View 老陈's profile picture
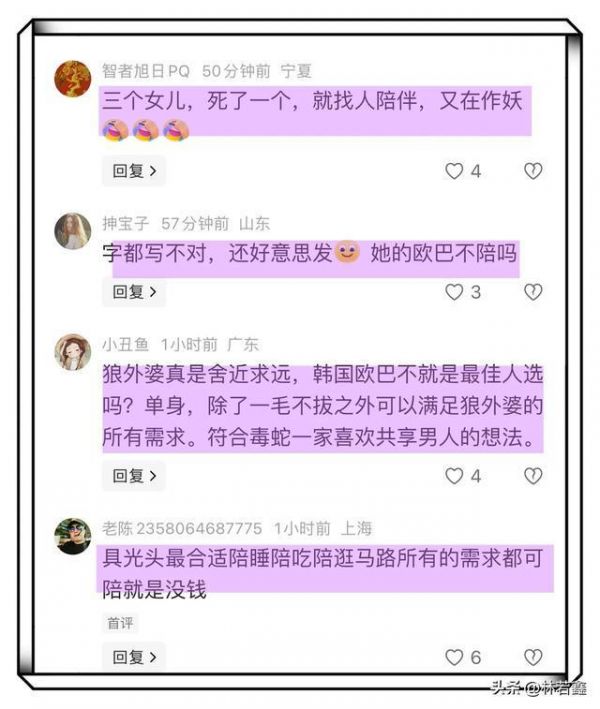This screenshot has height=709, width=600. click(73, 536)
